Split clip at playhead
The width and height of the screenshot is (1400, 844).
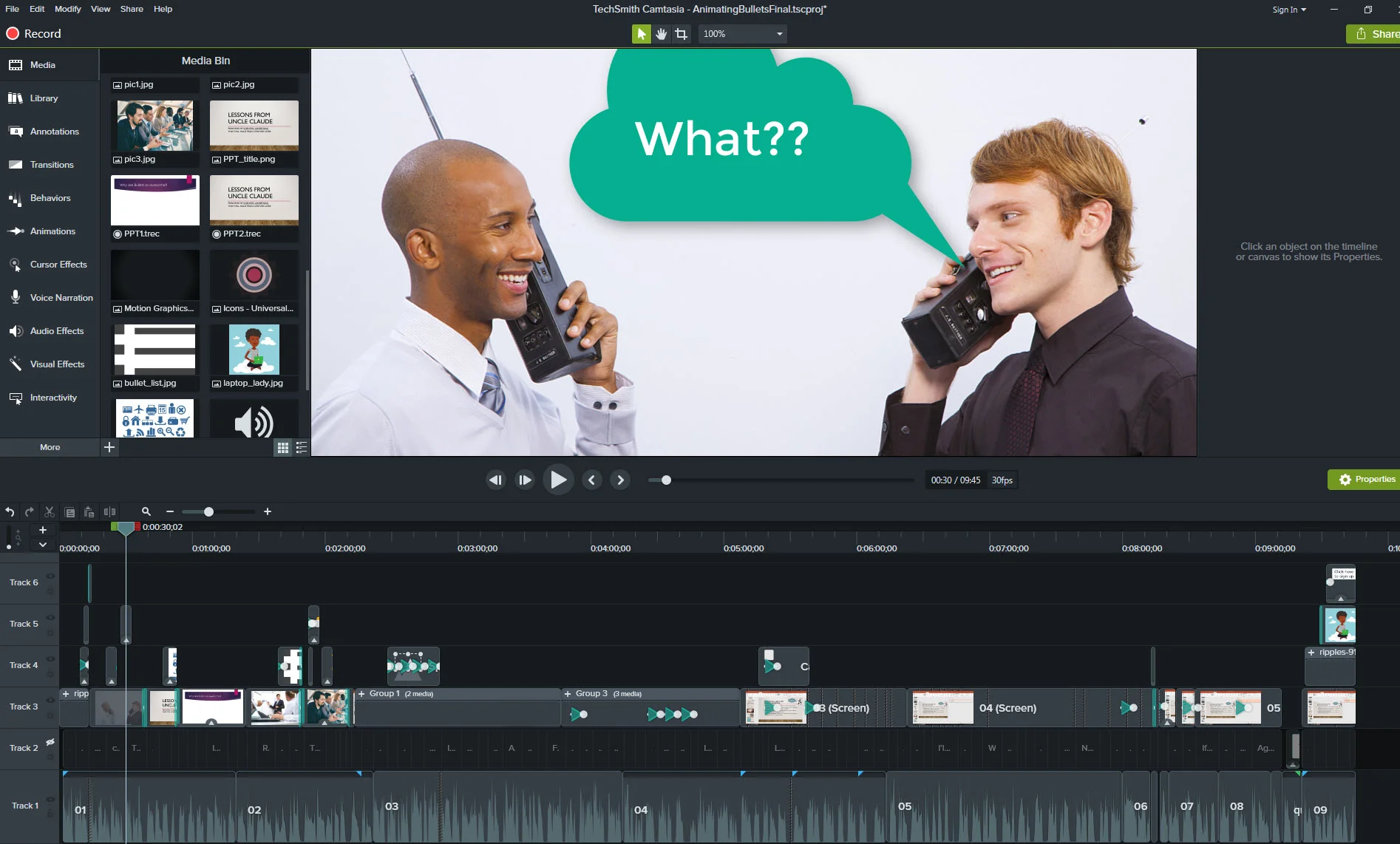click(109, 511)
